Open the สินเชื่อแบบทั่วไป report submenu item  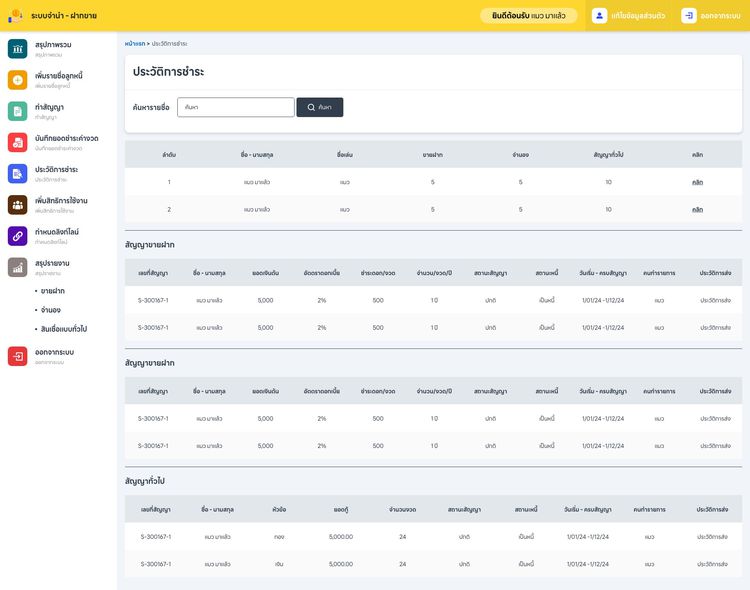[64, 329]
